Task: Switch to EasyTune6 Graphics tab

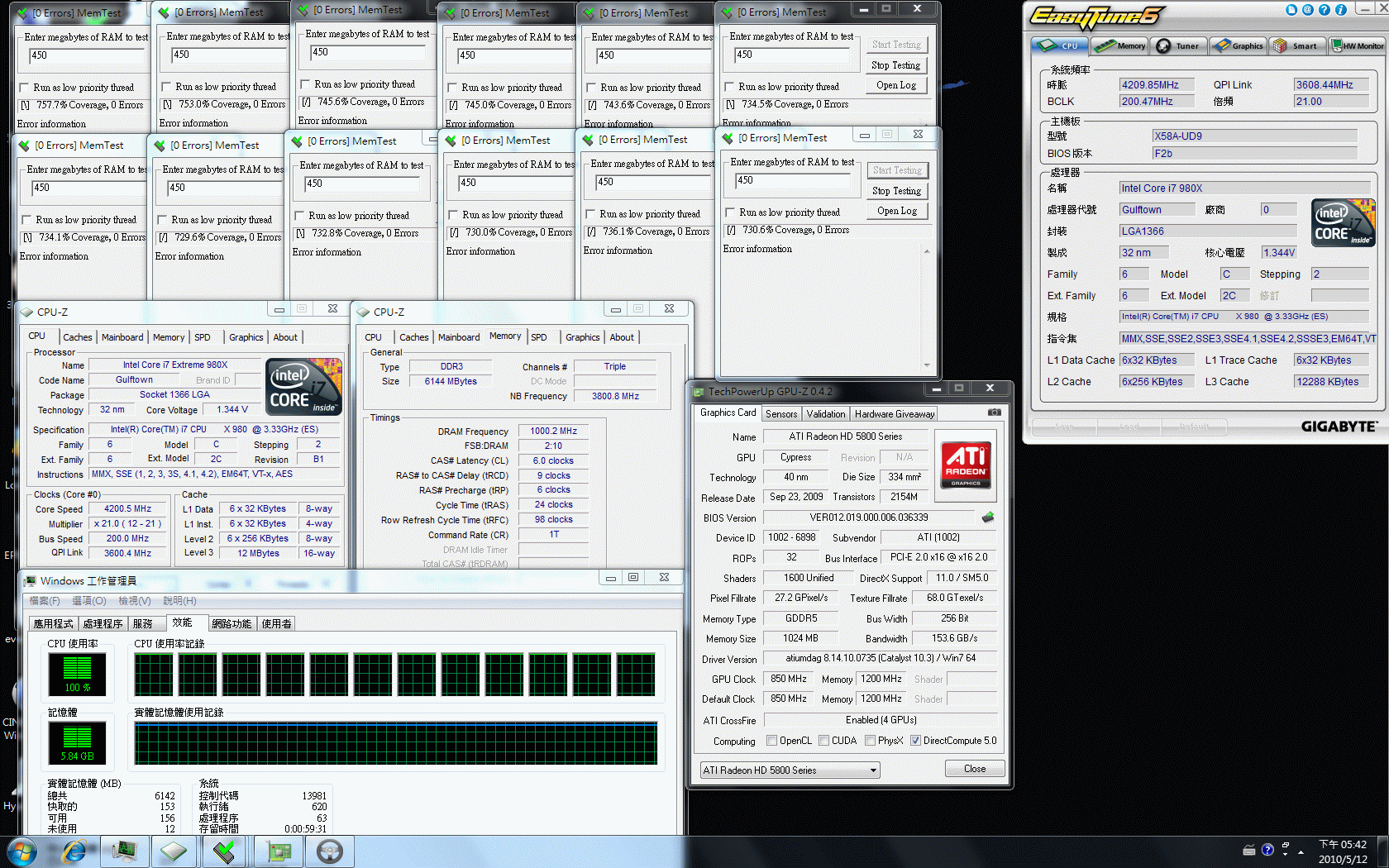Action: pos(1238,45)
